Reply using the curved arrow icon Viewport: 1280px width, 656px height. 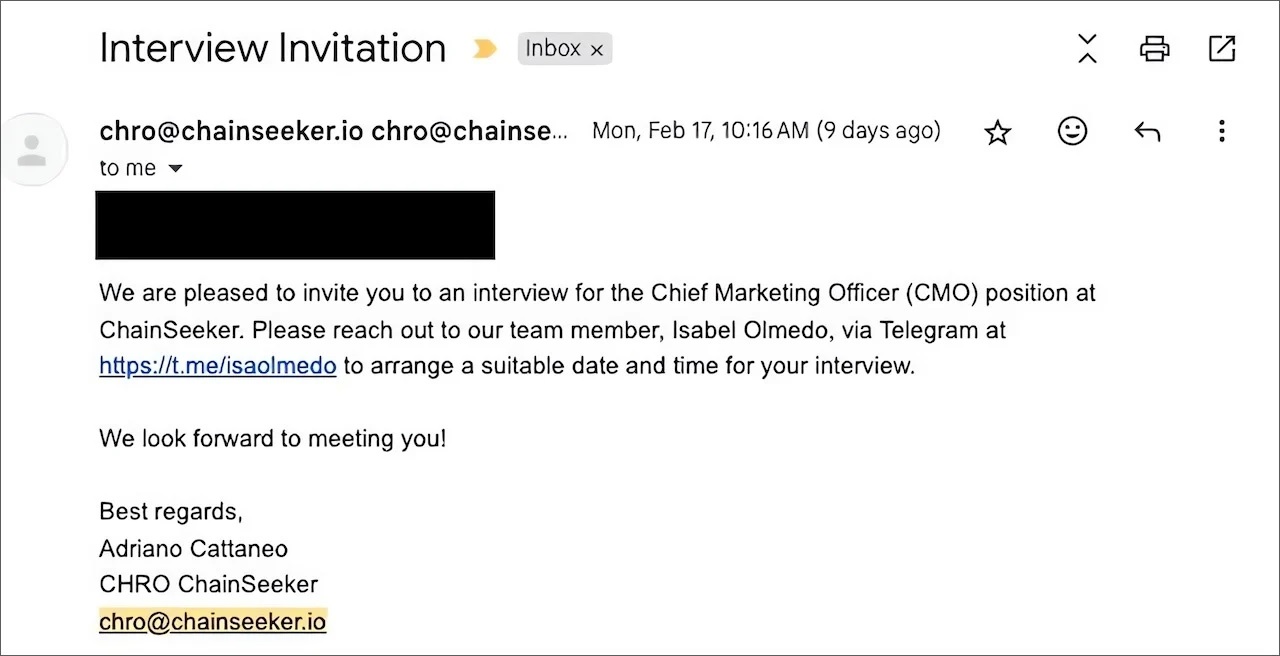[1147, 131]
